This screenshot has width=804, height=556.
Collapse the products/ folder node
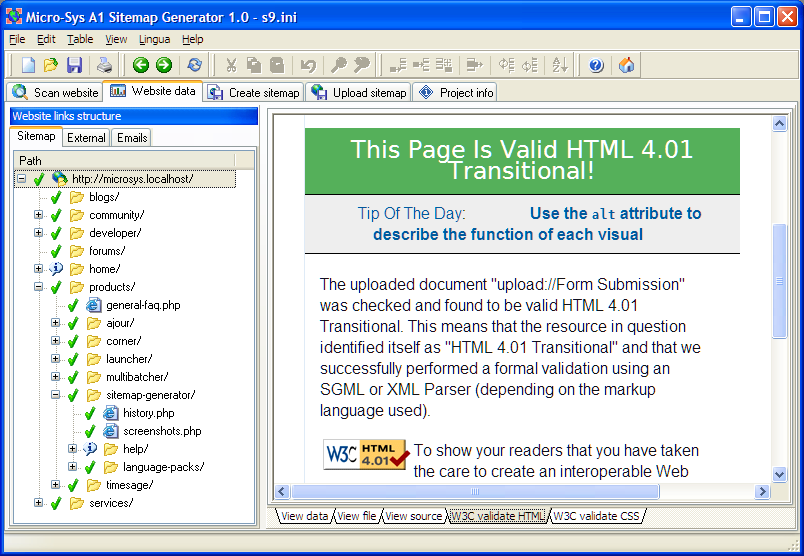pyautogui.click(x=38, y=287)
